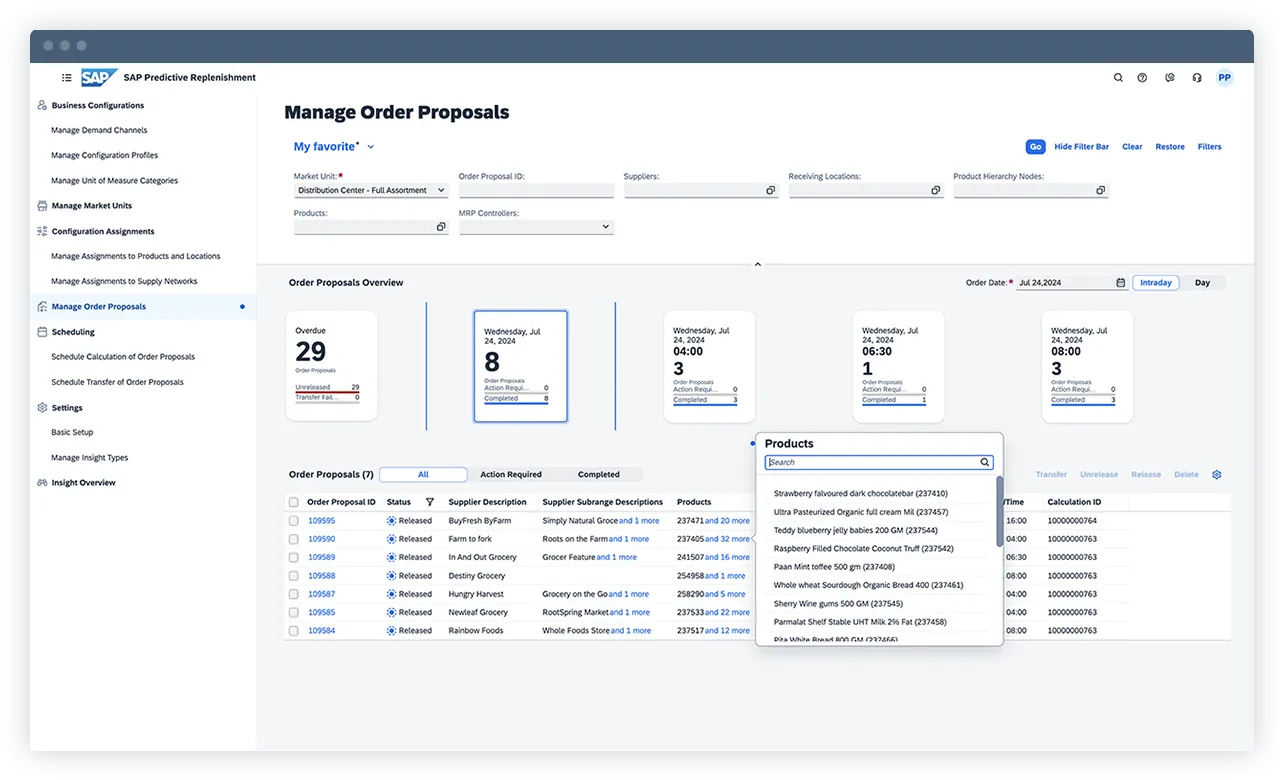Open the Market Unit dropdown
This screenshot has height=780, width=1284.
point(441,190)
